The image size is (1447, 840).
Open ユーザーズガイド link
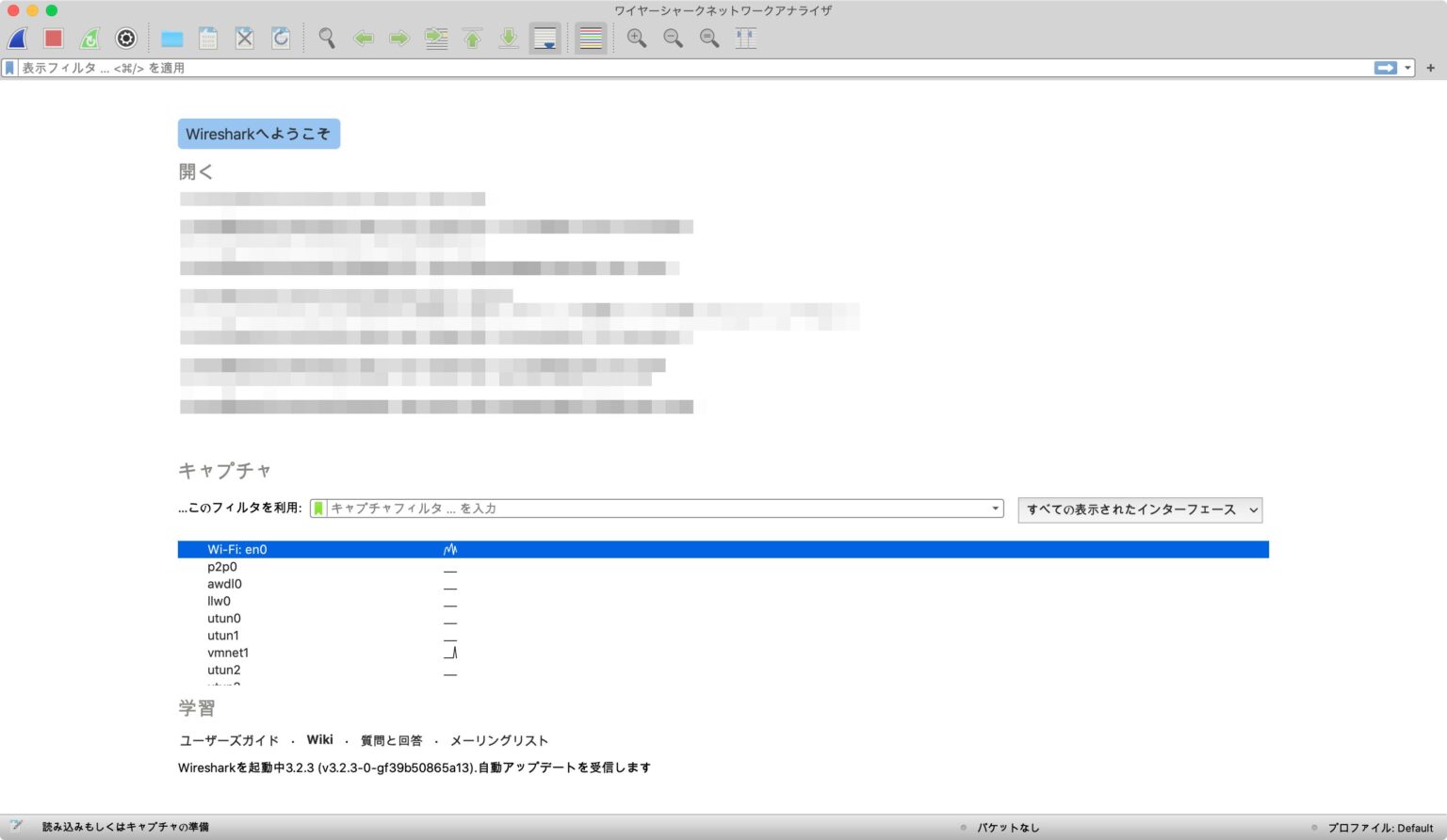(229, 741)
